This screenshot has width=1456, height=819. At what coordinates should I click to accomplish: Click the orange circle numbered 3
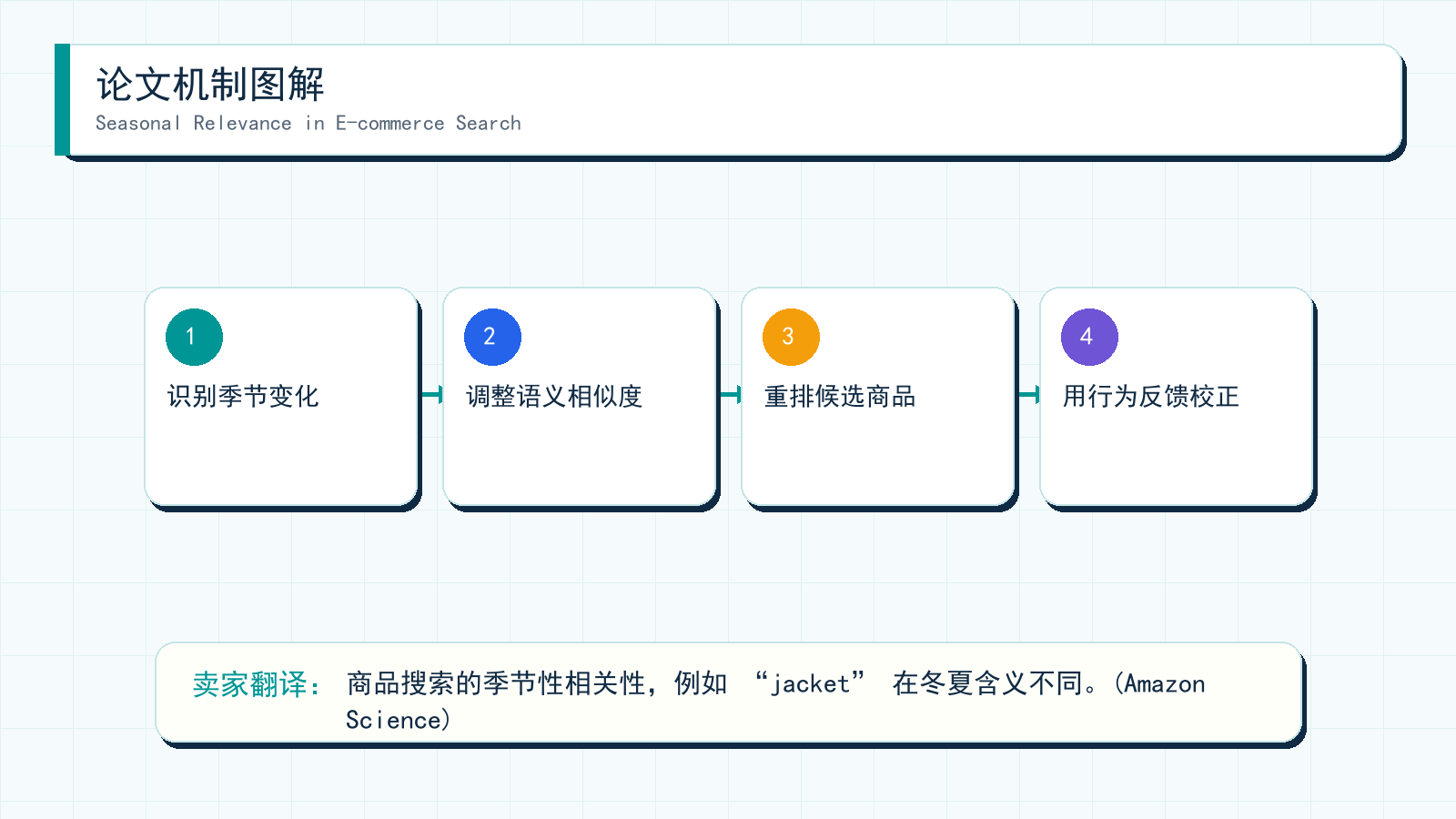pyautogui.click(x=791, y=337)
